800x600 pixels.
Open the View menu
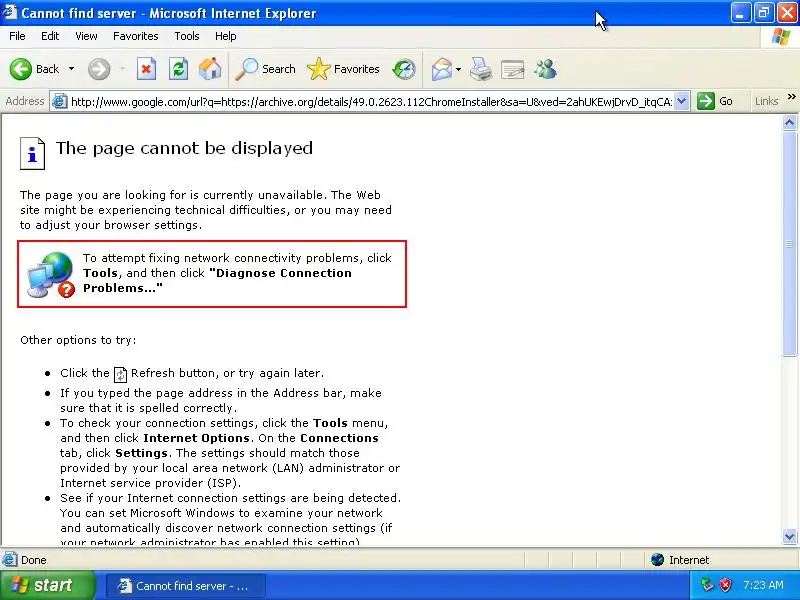tap(86, 36)
